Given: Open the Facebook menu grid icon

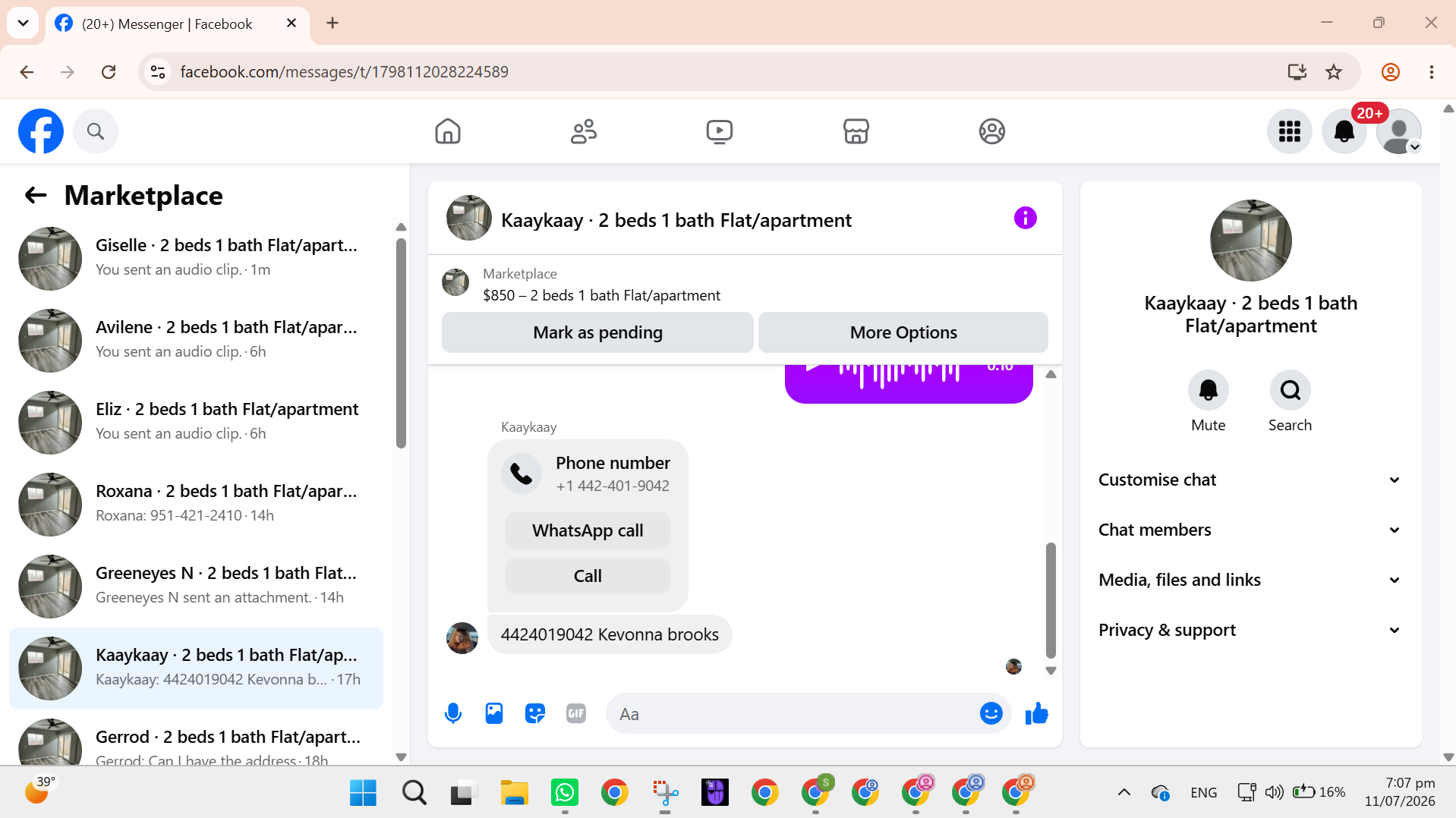Looking at the screenshot, I should tap(1290, 131).
